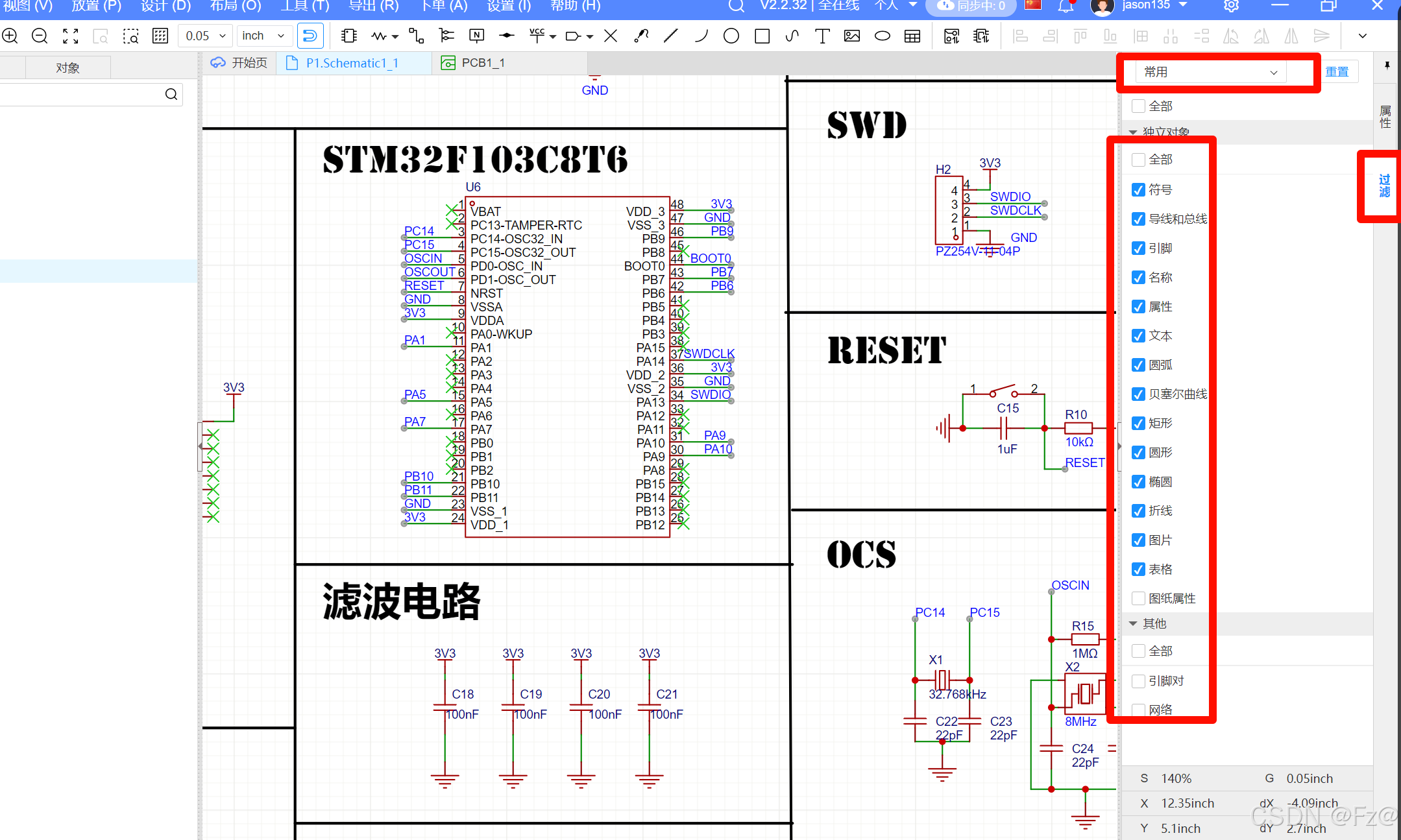Uncheck the 符号 filter checkbox
This screenshot has height=840, width=1401.
pyautogui.click(x=1138, y=190)
